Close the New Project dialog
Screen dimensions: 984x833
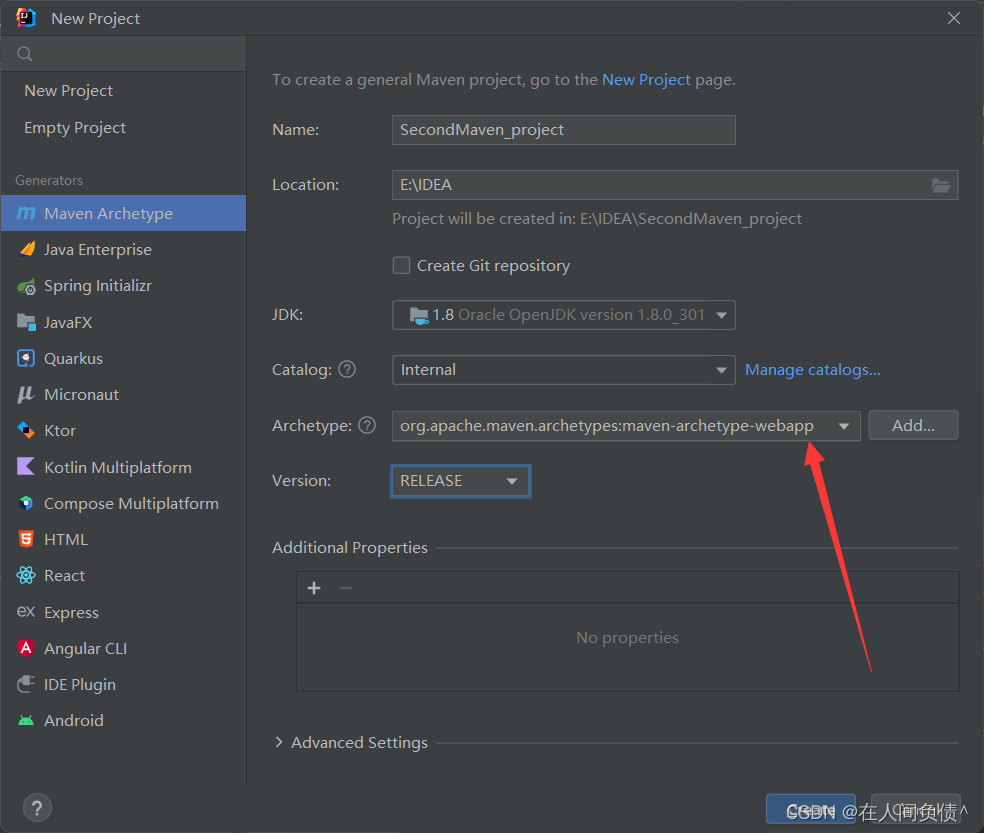pos(954,18)
